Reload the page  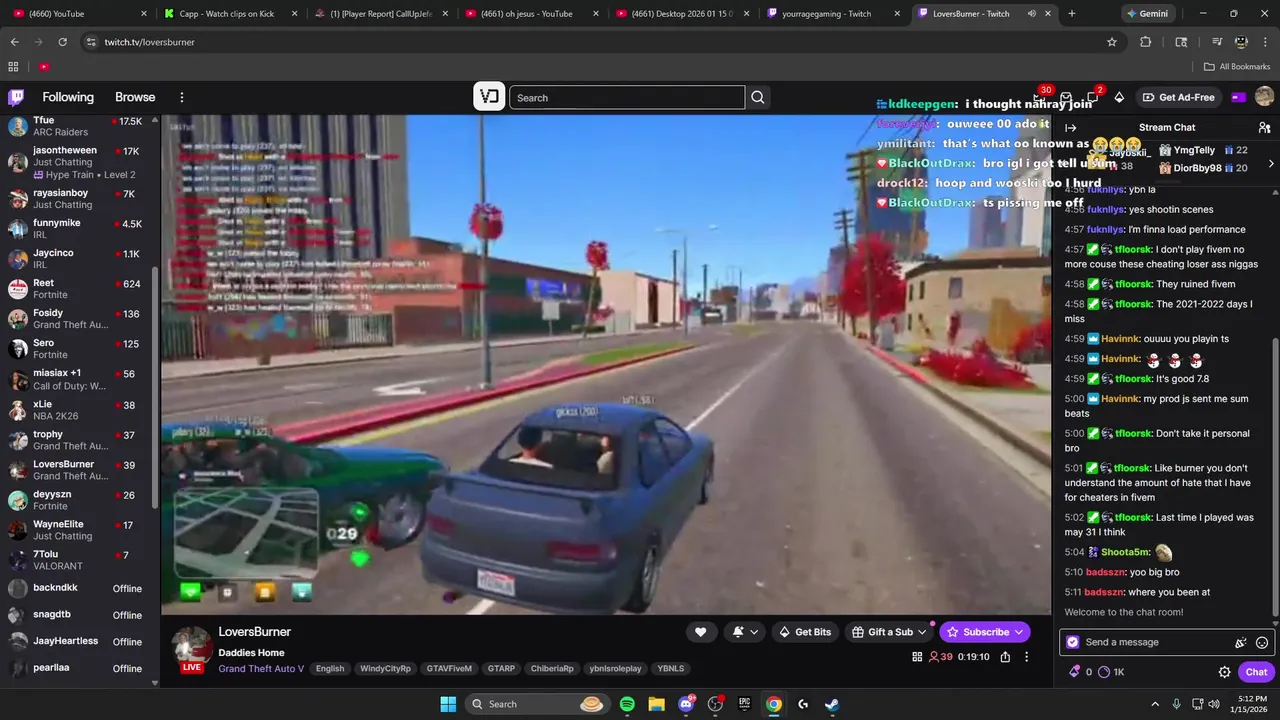point(62,42)
